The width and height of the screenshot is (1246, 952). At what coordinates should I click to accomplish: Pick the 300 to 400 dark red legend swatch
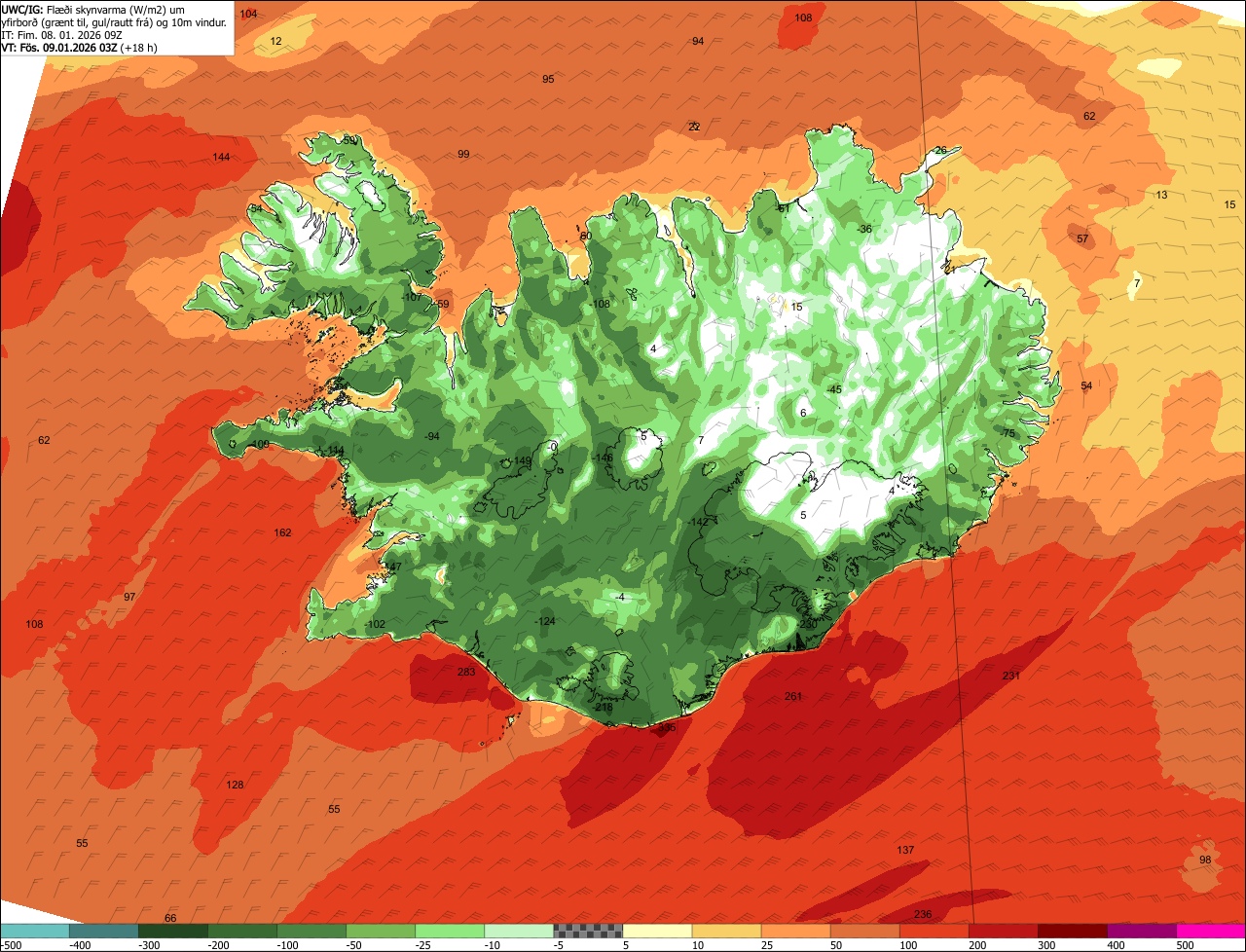pos(1072,931)
